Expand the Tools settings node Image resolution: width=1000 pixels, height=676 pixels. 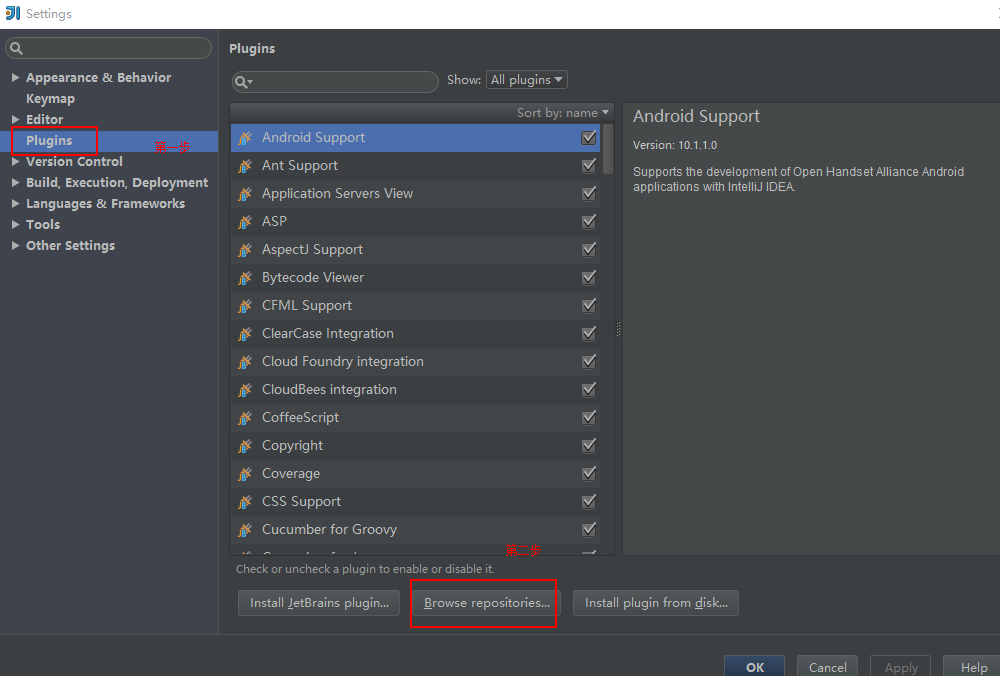15,224
